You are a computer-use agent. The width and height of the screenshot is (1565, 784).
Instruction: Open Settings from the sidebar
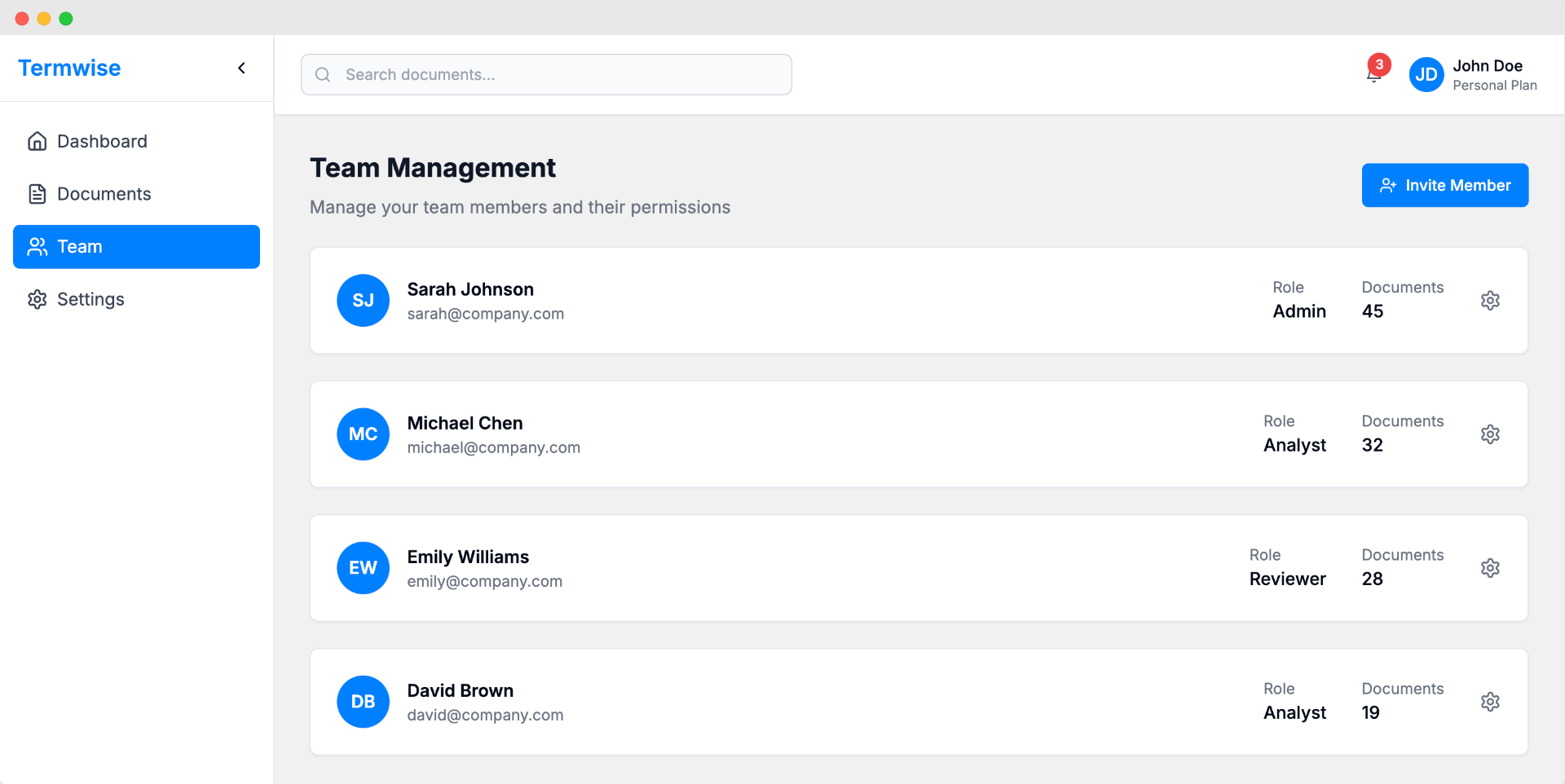pyautogui.click(x=136, y=299)
